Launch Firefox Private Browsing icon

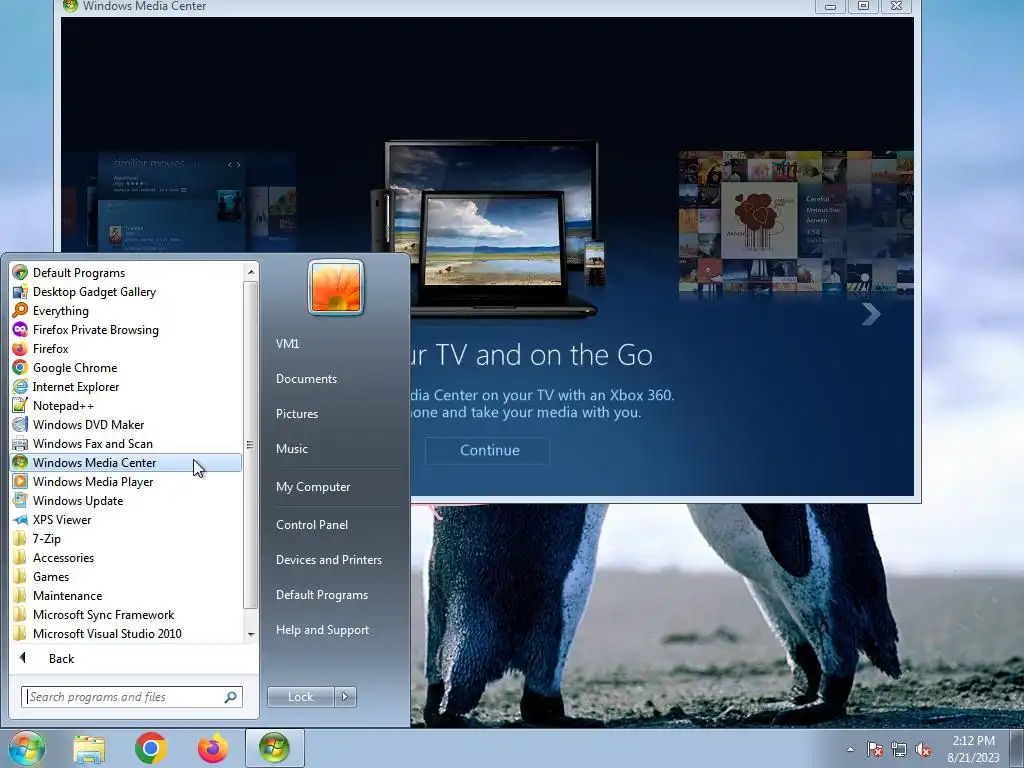(x=20, y=329)
